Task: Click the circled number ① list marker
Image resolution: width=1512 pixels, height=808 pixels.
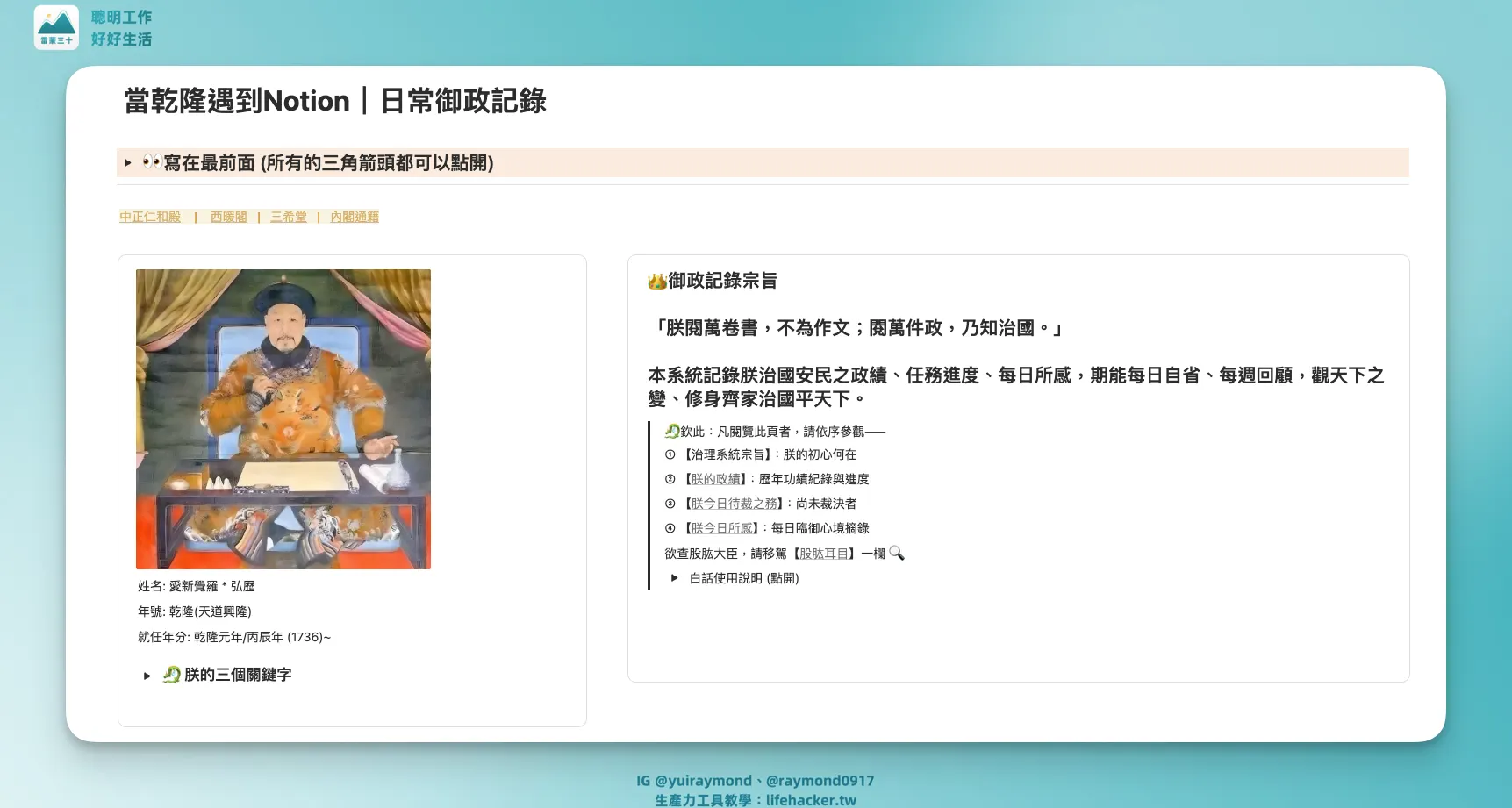Action: pos(670,454)
